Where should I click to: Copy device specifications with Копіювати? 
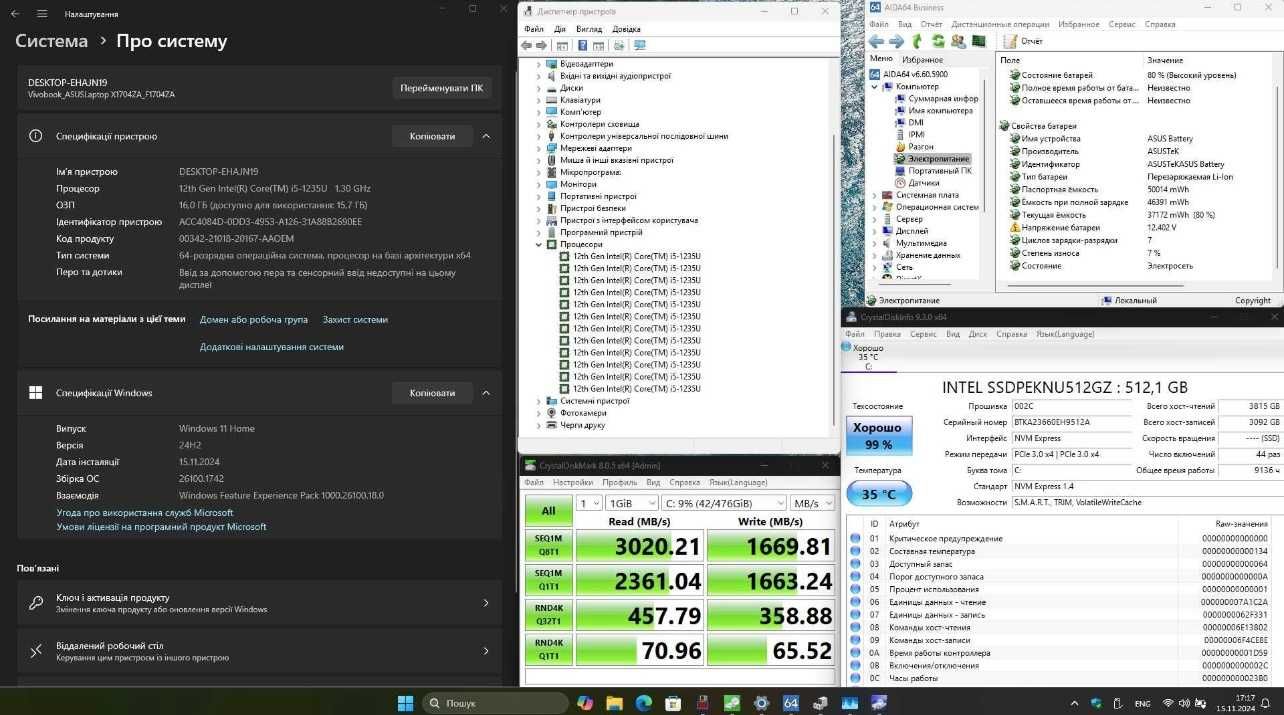(x=432, y=136)
